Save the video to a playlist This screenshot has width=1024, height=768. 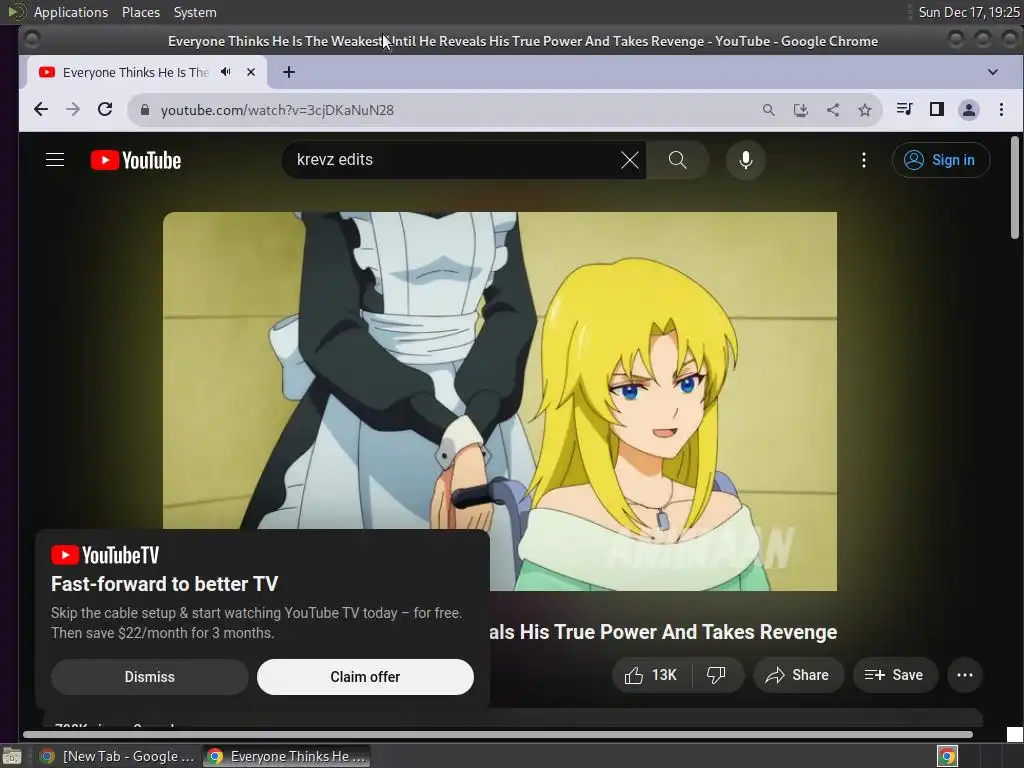(x=895, y=675)
